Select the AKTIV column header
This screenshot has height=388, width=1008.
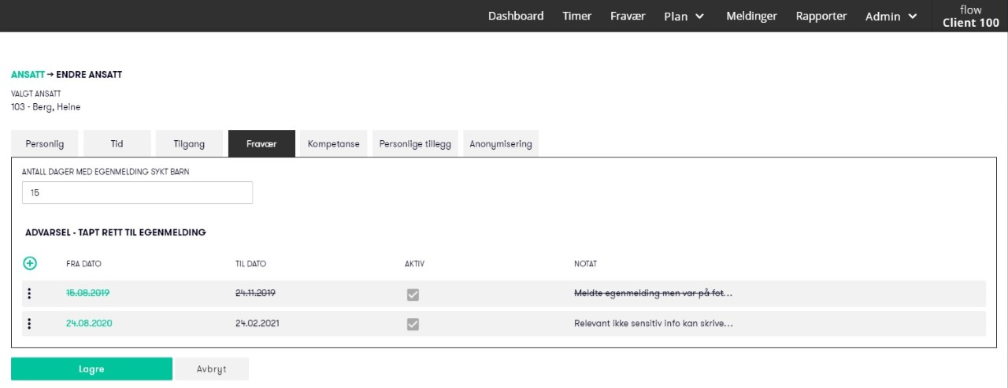tap(415, 263)
